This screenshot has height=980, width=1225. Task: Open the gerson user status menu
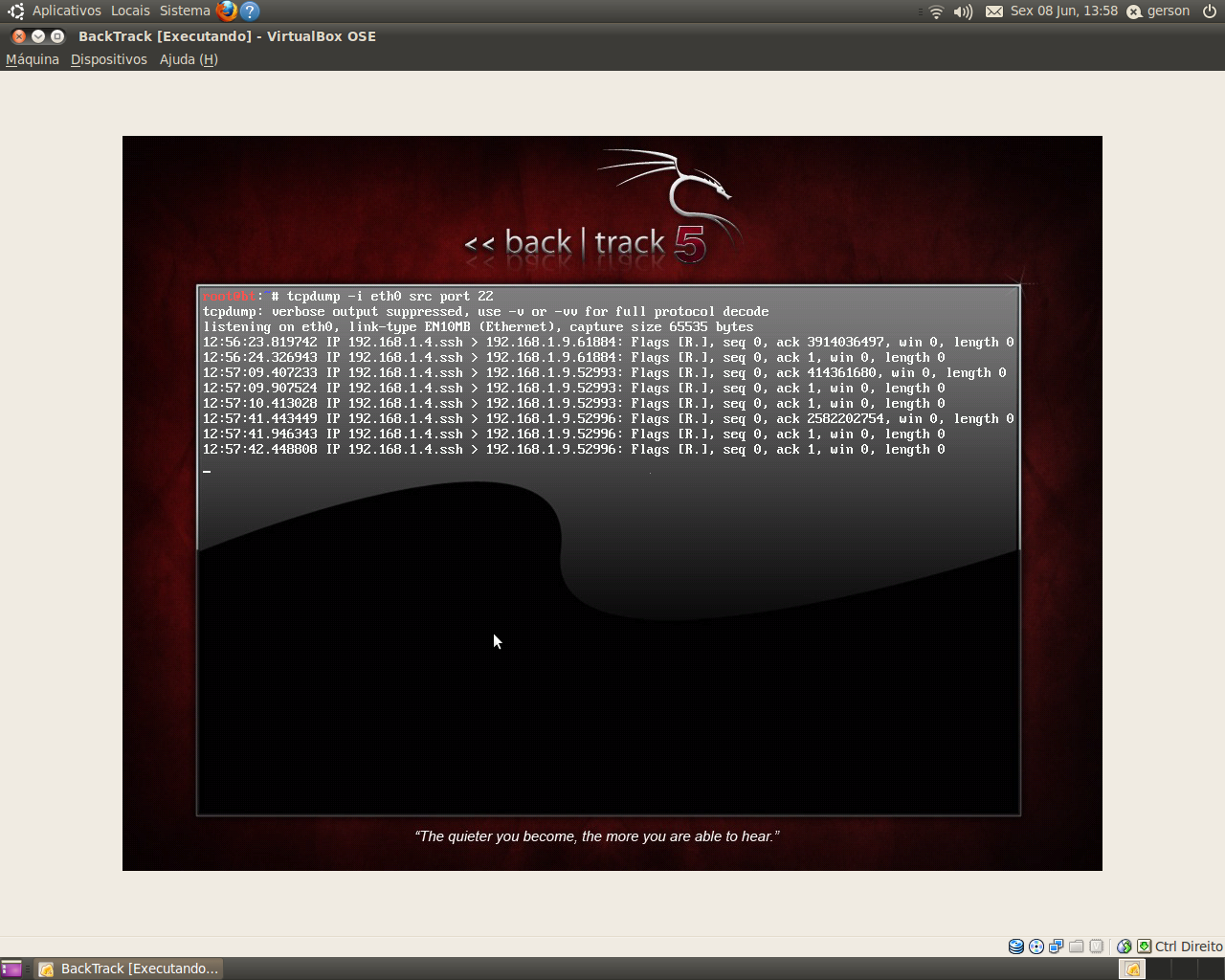pyautogui.click(x=1159, y=11)
